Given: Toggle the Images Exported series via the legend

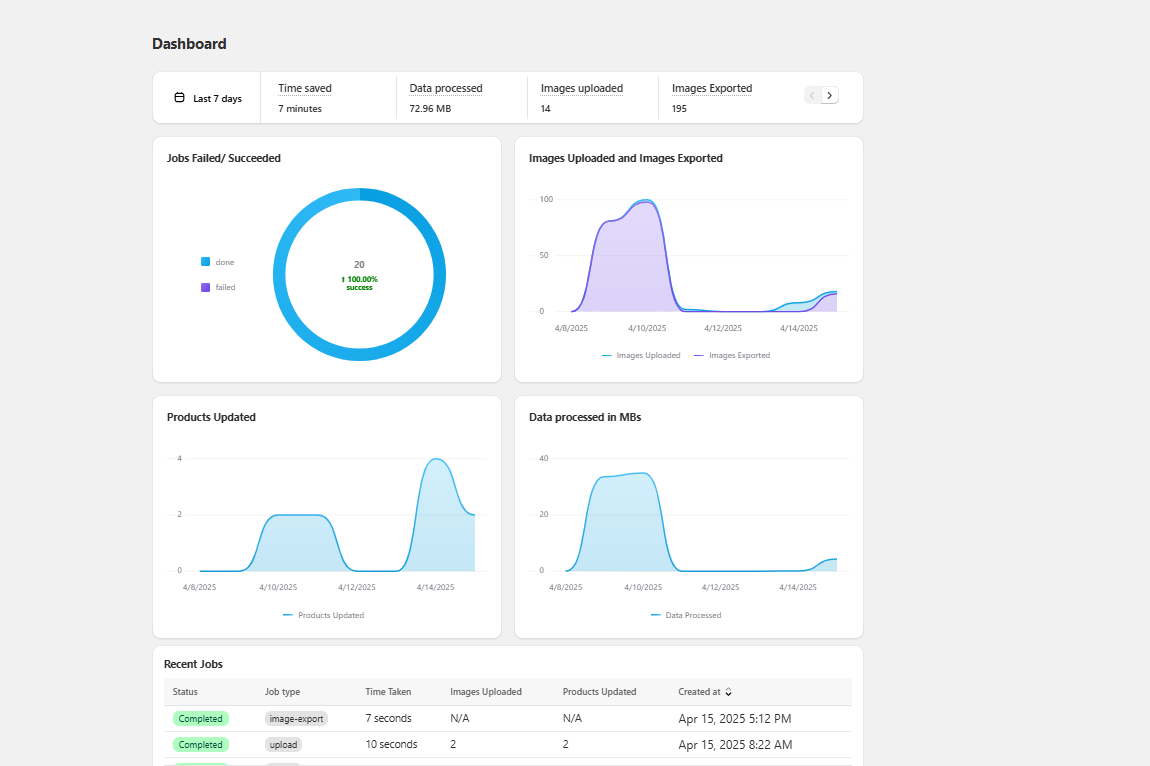Looking at the screenshot, I should 697,355.
